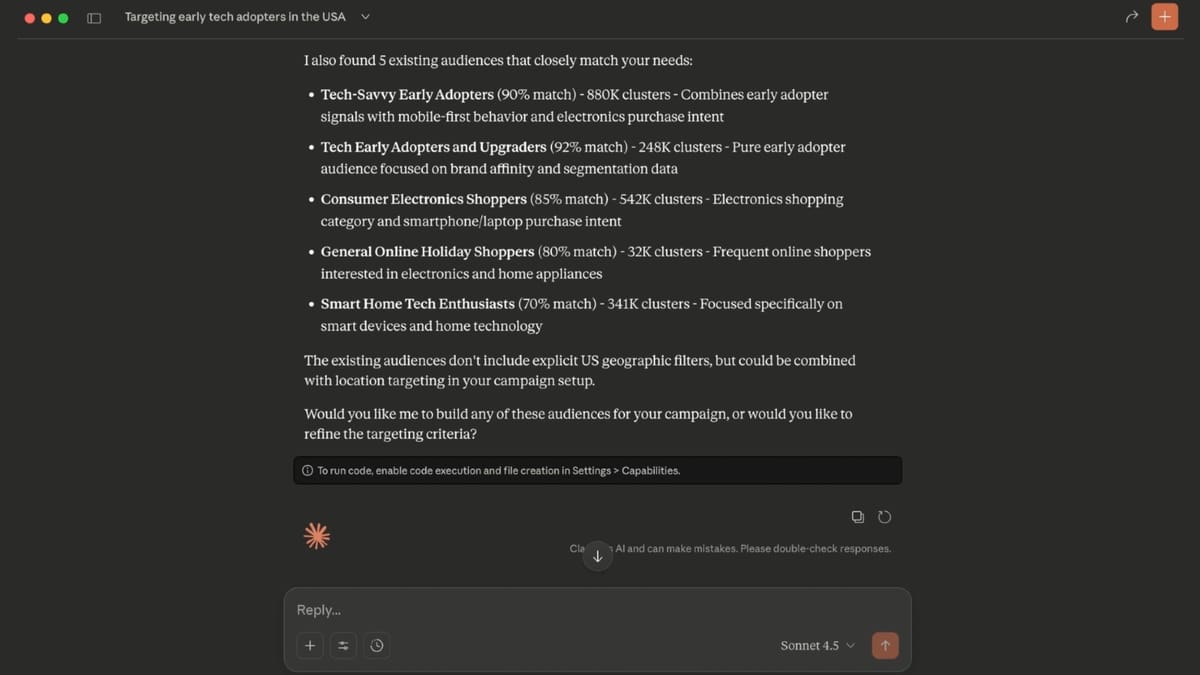The height and width of the screenshot is (675, 1200).
Task: Click the Claude starburst logo
Action: pyautogui.click(x=316, y=535)
